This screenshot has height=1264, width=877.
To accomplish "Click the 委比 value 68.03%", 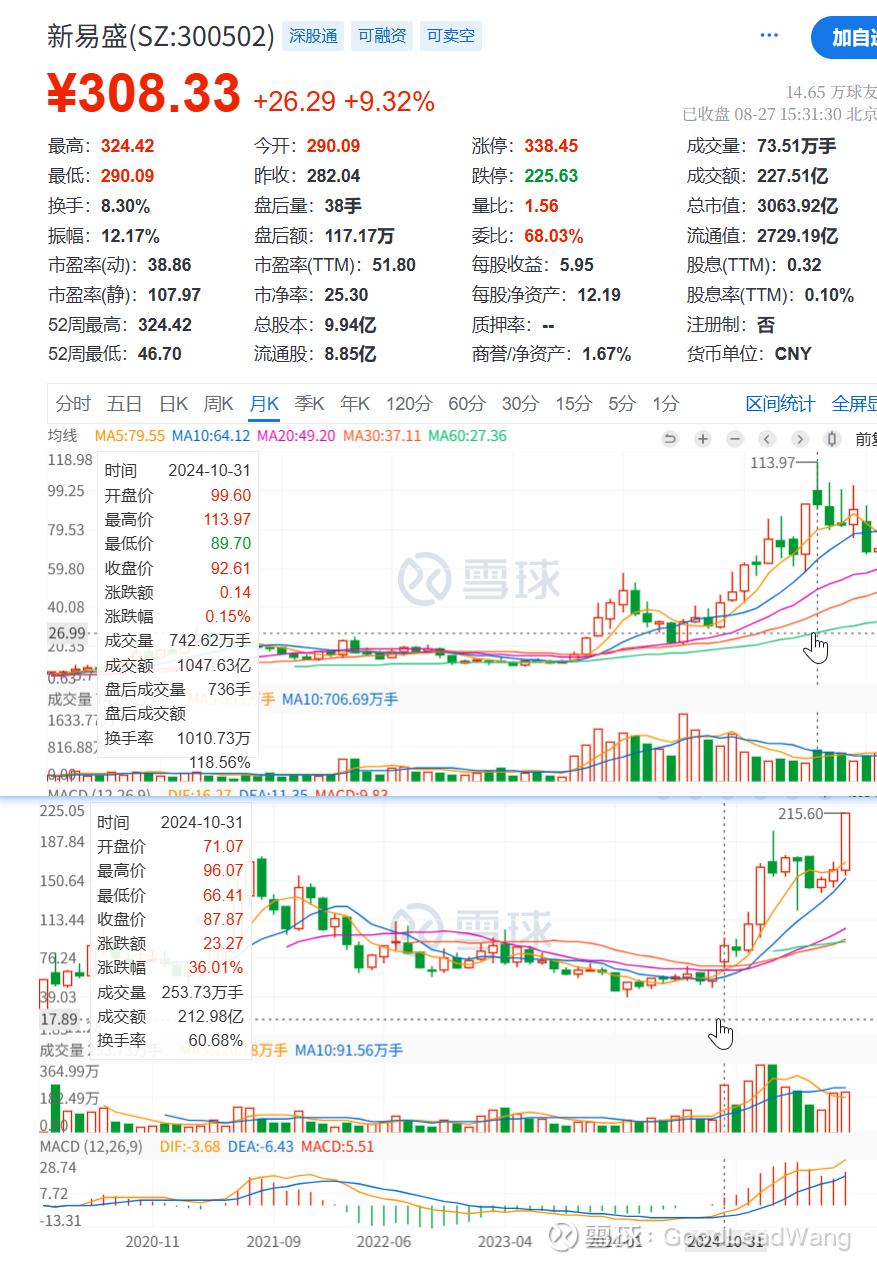I will tap(554, 236).
